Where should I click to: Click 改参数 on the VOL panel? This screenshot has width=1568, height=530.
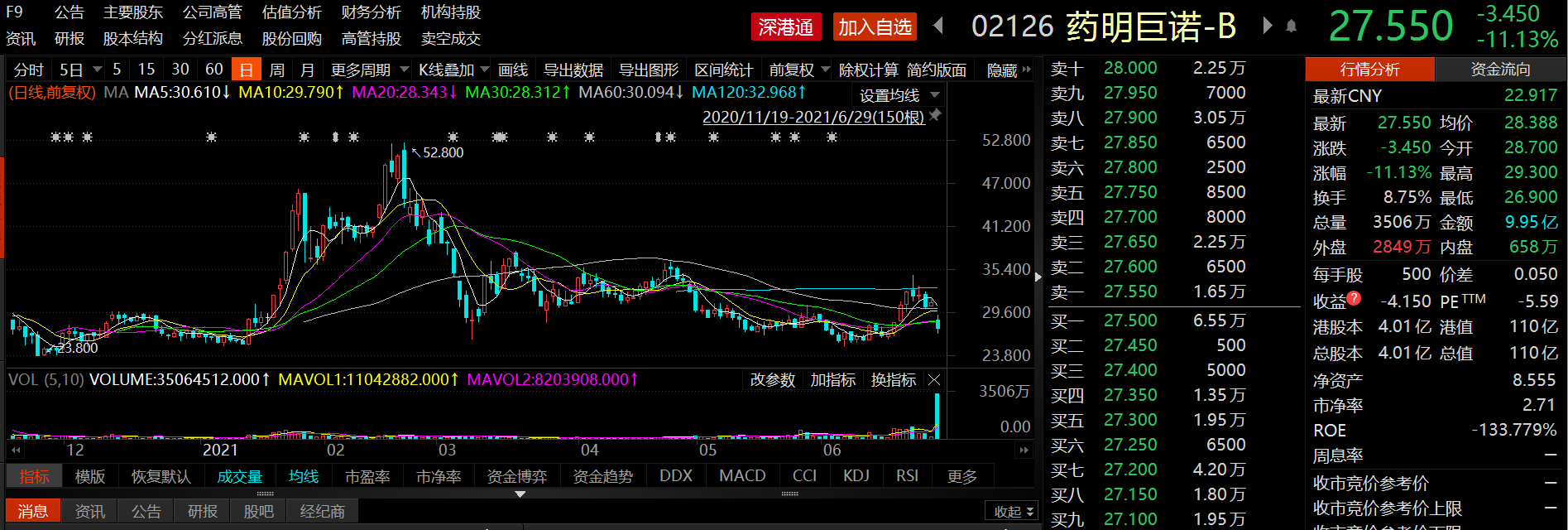[773, 380]
